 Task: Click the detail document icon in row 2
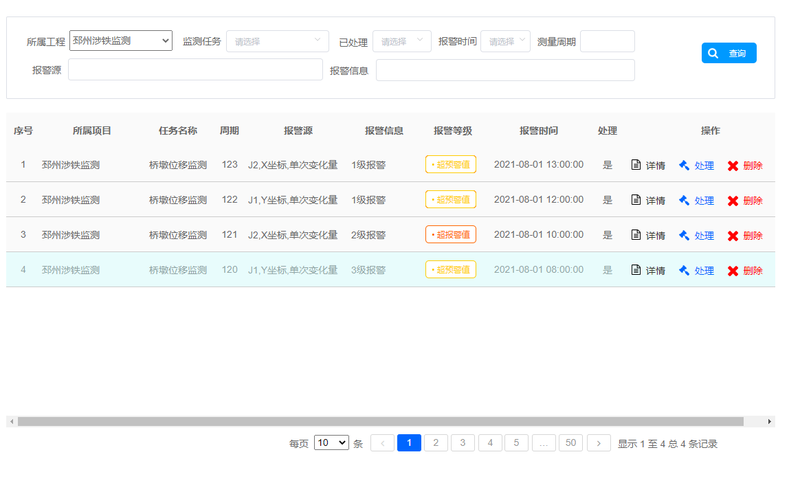click(636, 200)
